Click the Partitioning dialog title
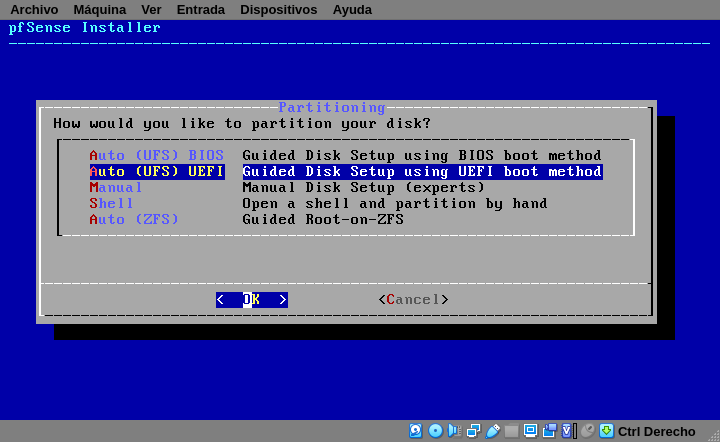Screen dimensions: 720x442 tap(332, 107)
